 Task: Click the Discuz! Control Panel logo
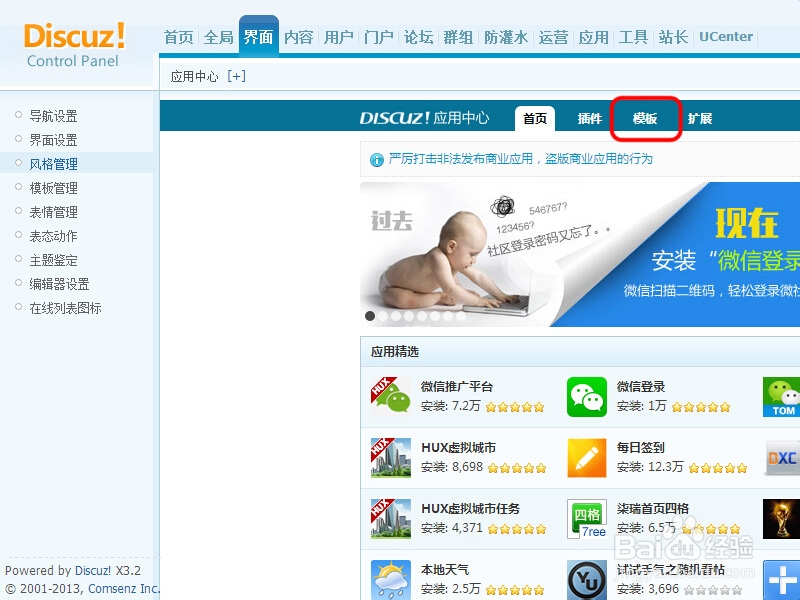pos(73,45)
